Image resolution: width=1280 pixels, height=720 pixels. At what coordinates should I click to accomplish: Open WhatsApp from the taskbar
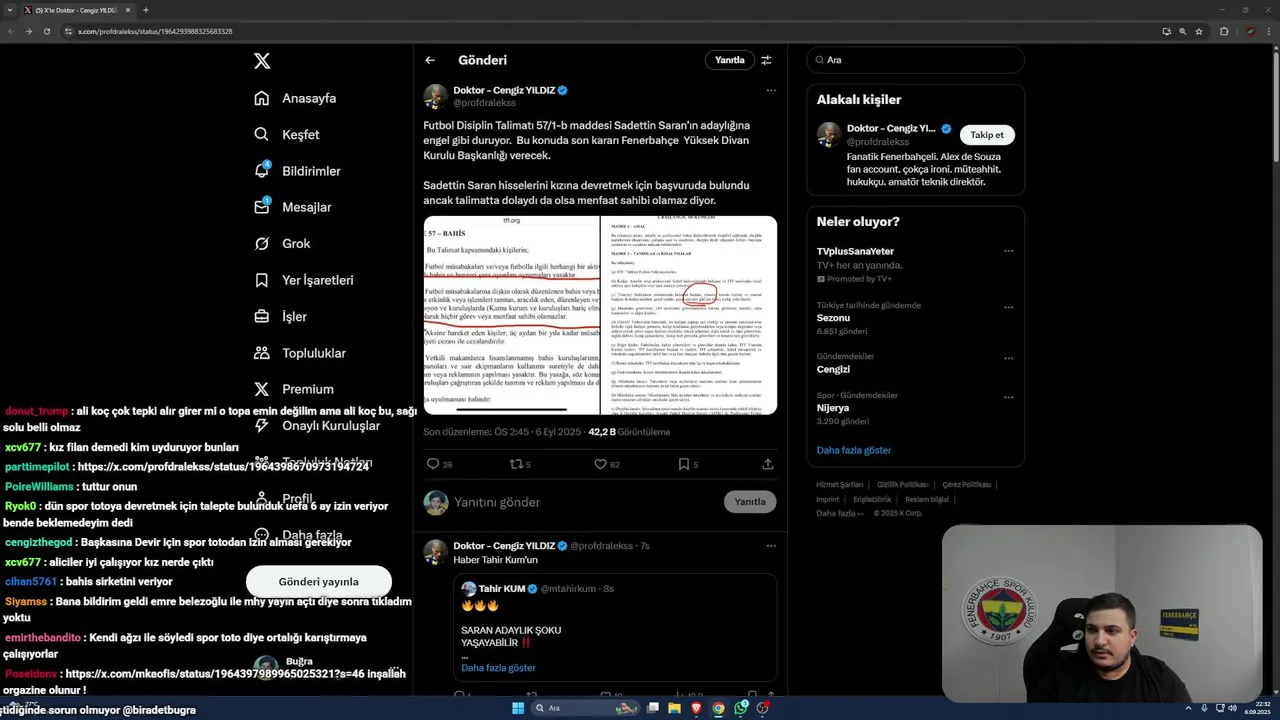tap(741, 708)
